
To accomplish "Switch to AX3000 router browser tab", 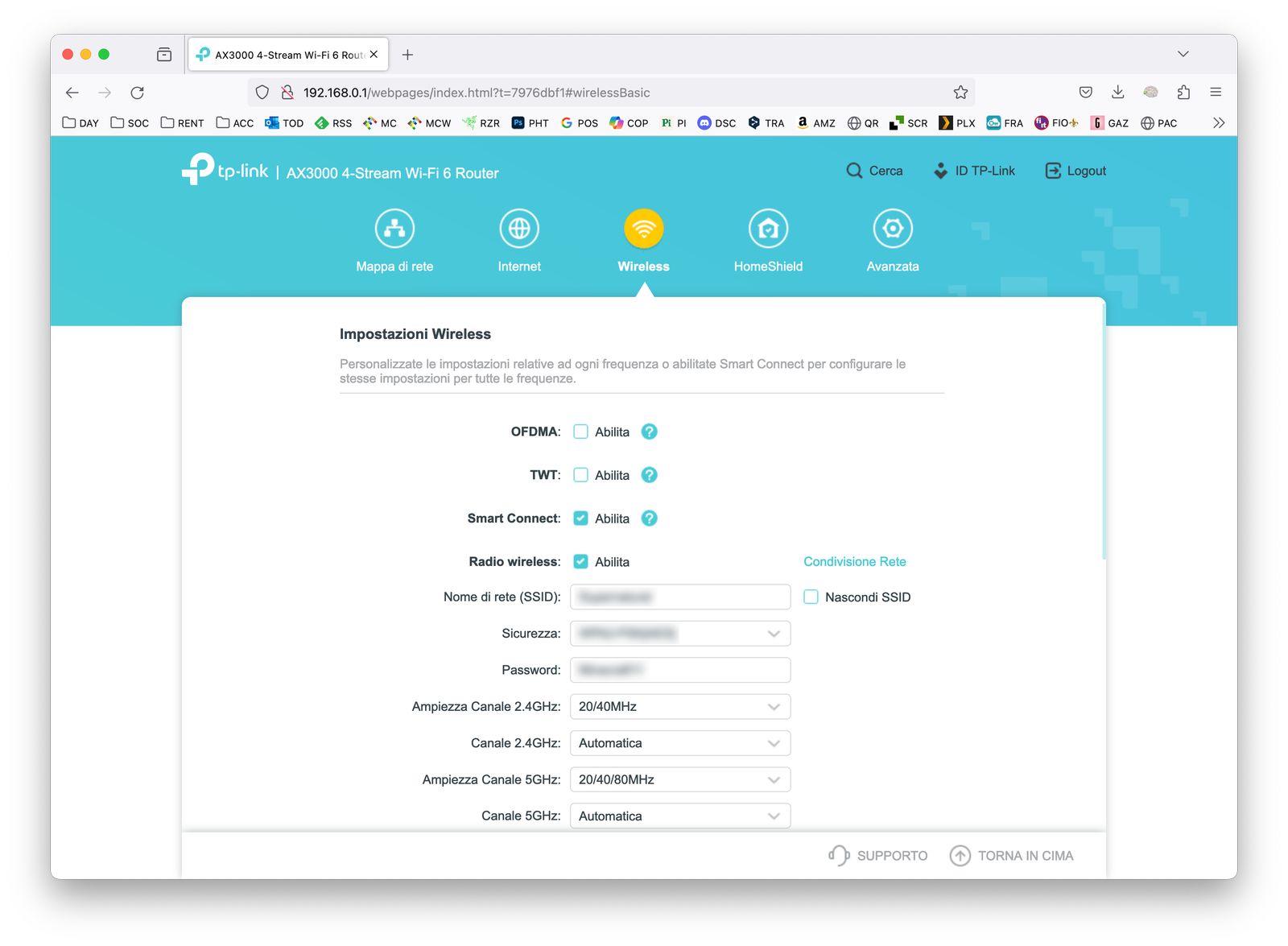I will point(289,55).
